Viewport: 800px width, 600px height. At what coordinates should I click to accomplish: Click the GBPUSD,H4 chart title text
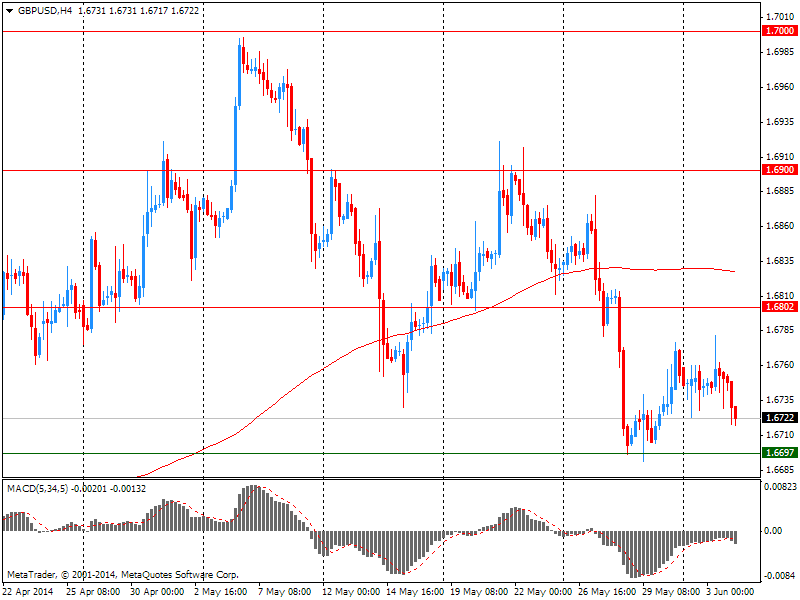(x=45, y=11)
